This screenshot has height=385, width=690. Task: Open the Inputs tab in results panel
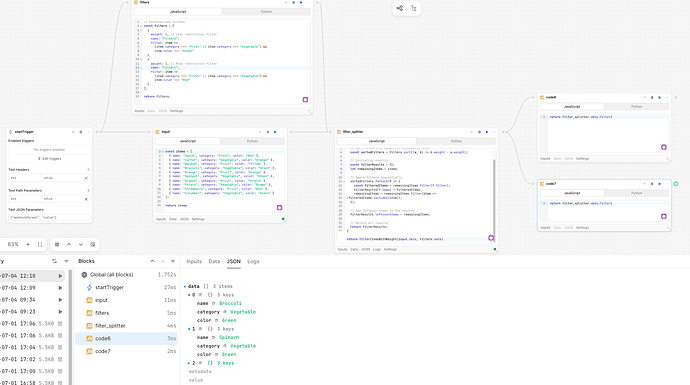pyautogui.click(x=194, y=261)
